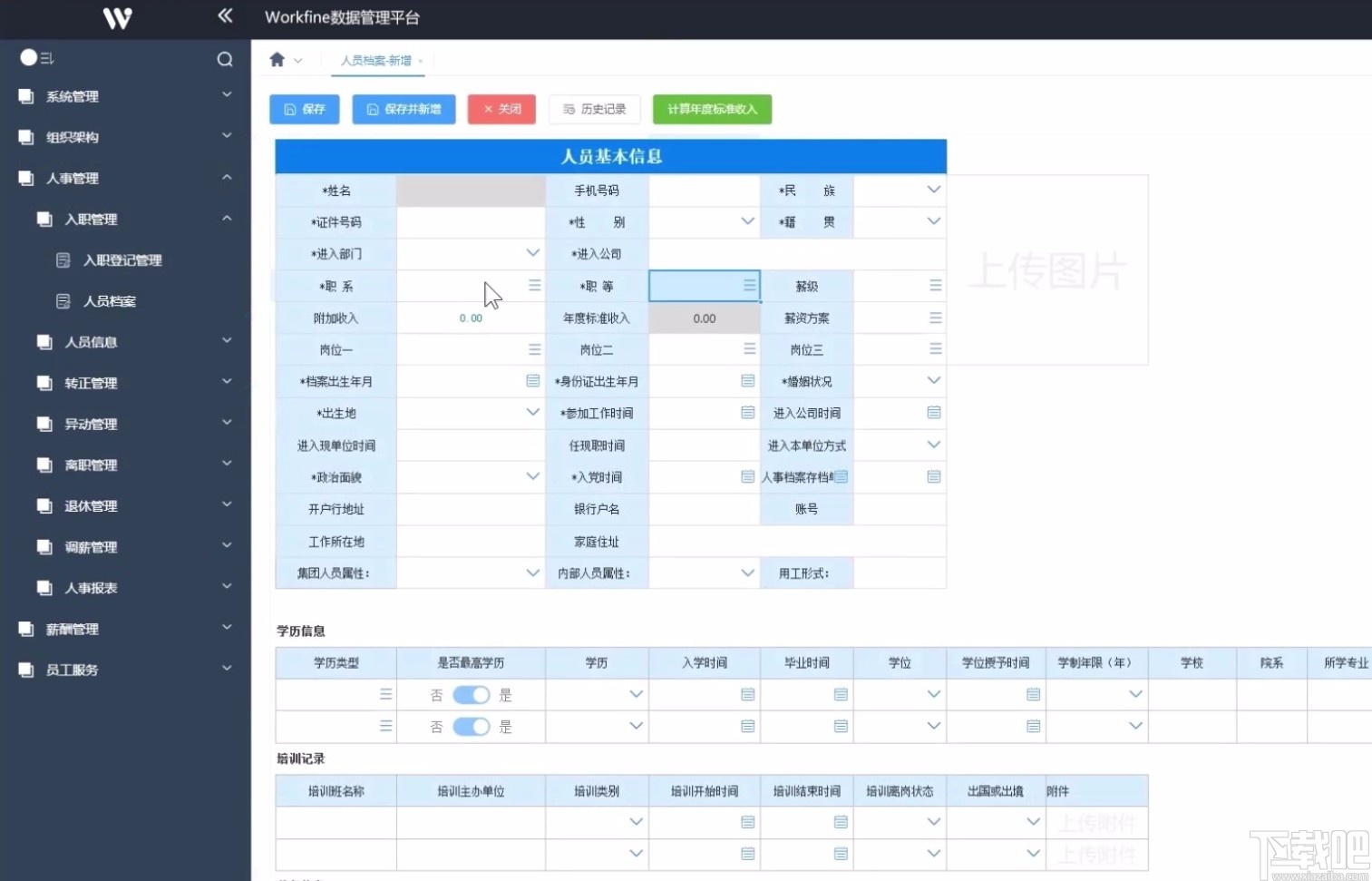Click the 人员档案-新增 tab

click(378, 60)
